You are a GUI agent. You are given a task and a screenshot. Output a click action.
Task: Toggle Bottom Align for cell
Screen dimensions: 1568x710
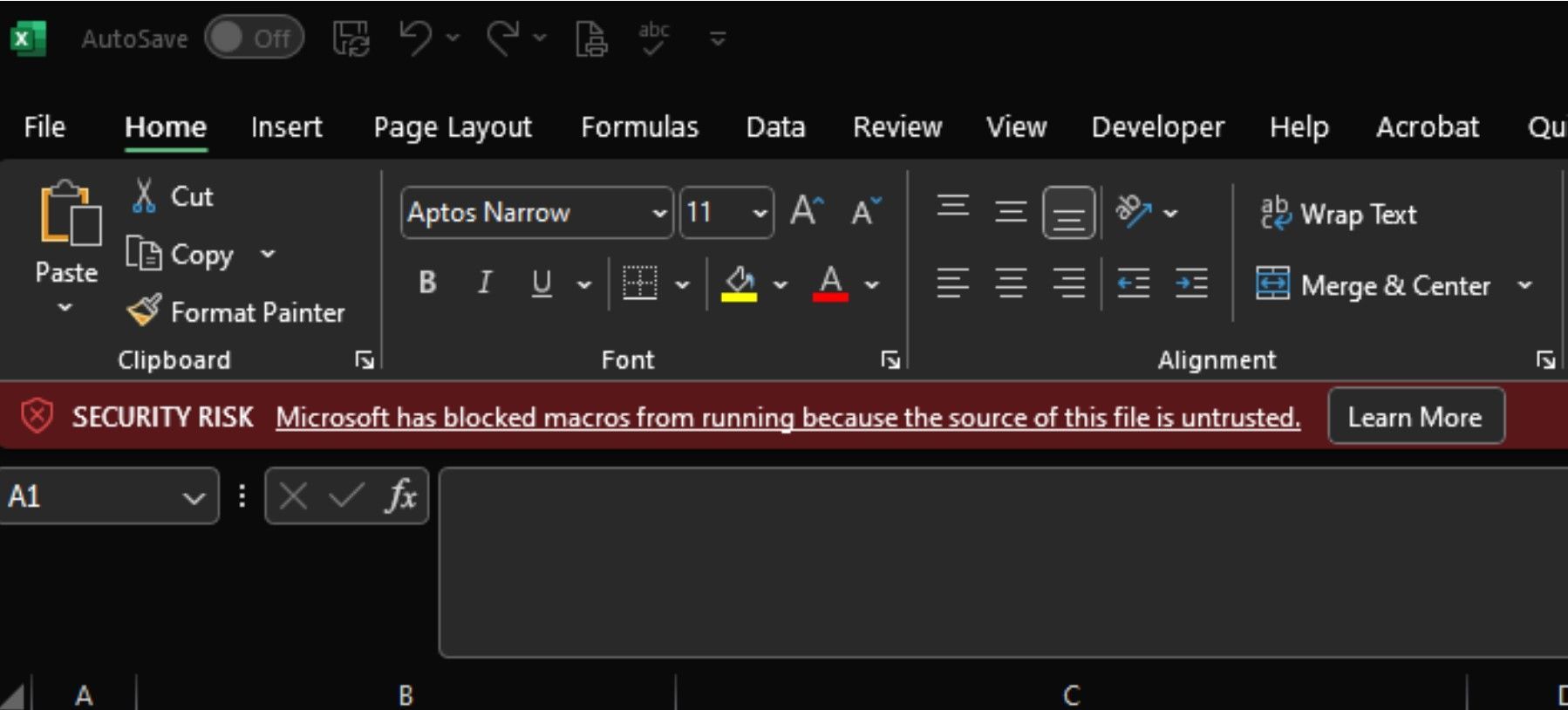click(x=1069, y=212)
